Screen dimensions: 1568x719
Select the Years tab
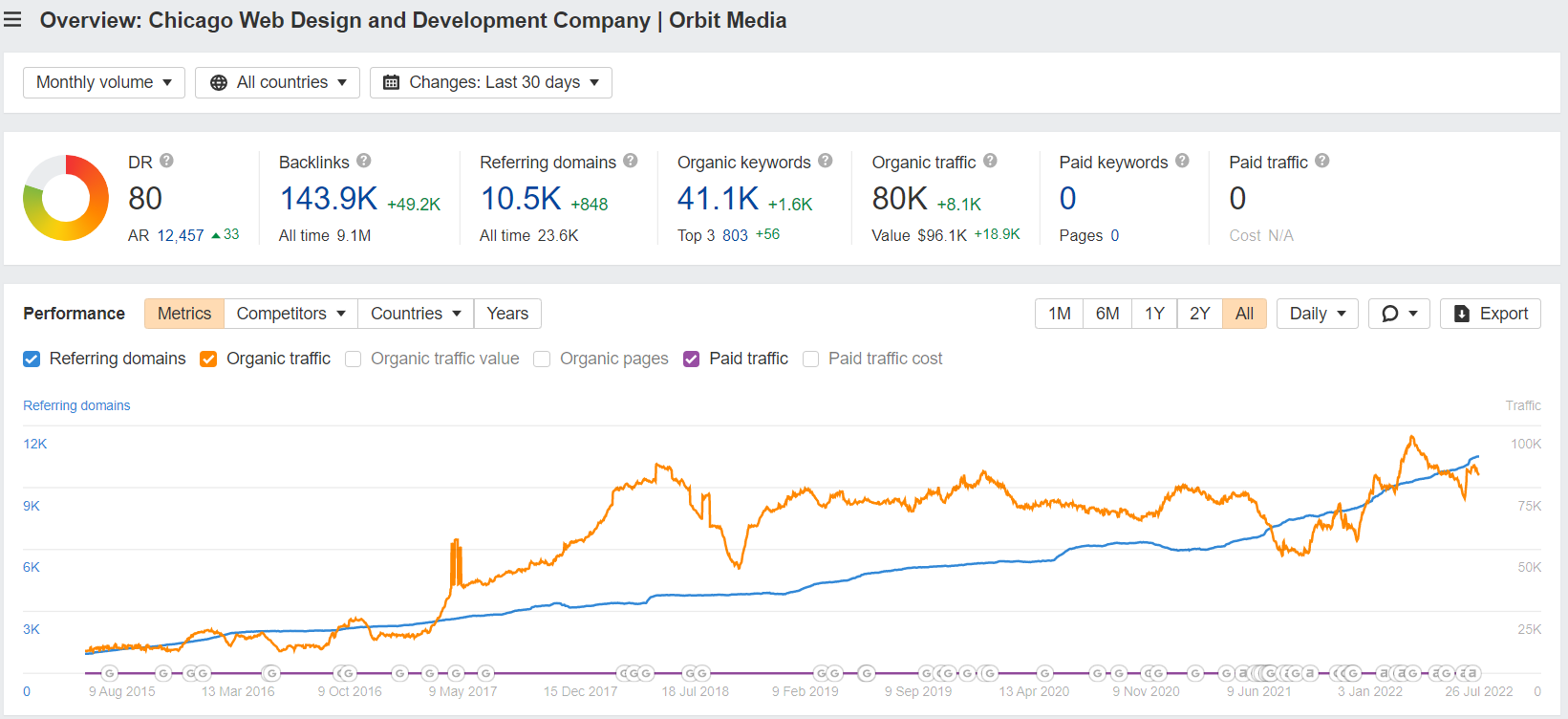click(x=507, y=314)
